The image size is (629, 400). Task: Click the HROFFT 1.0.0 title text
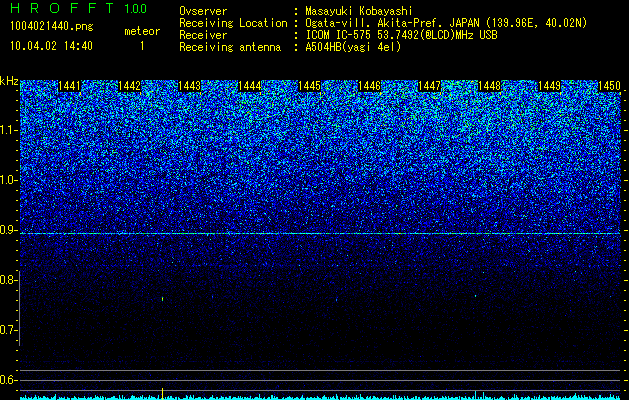[x=78, y=8]
